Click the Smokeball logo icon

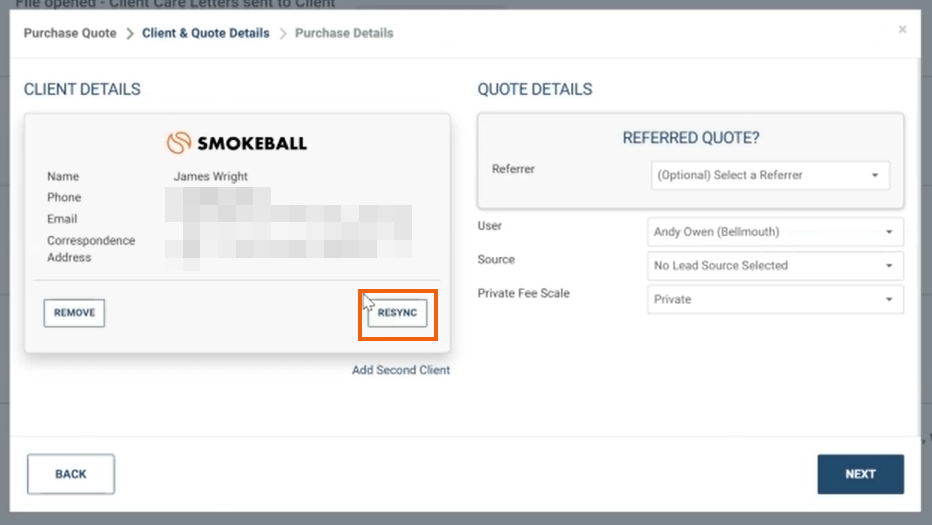click(178, 143)
